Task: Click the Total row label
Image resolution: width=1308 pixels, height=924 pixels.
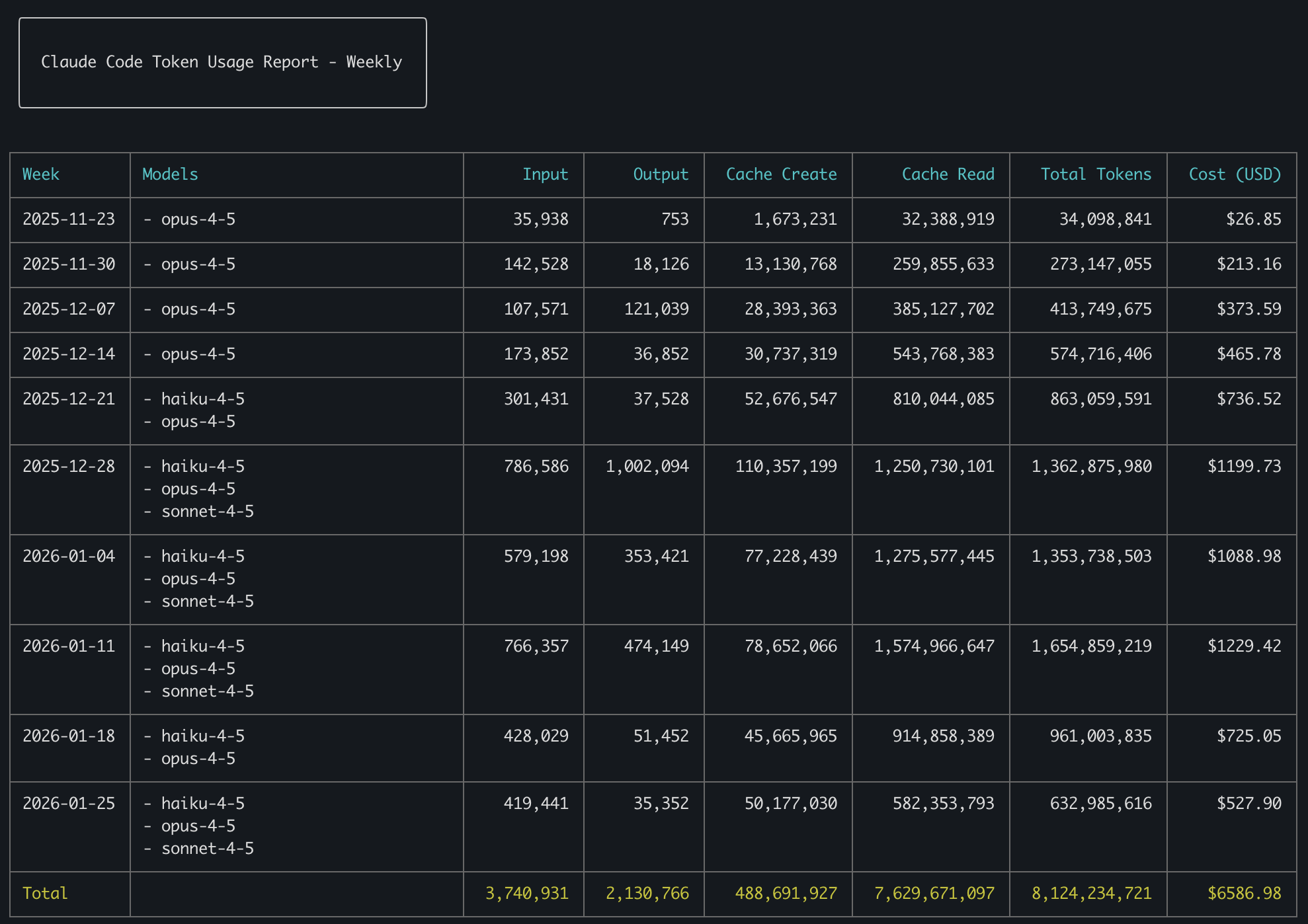Action: tap(45, 893)
